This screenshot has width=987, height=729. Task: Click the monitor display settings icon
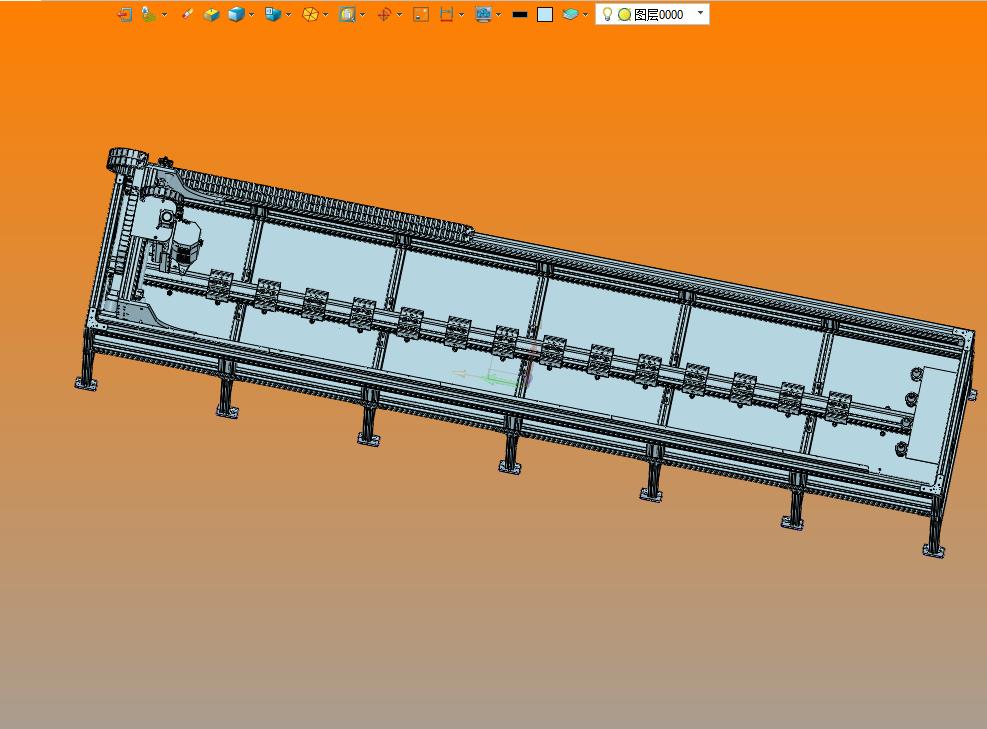[x=483, y=14]
